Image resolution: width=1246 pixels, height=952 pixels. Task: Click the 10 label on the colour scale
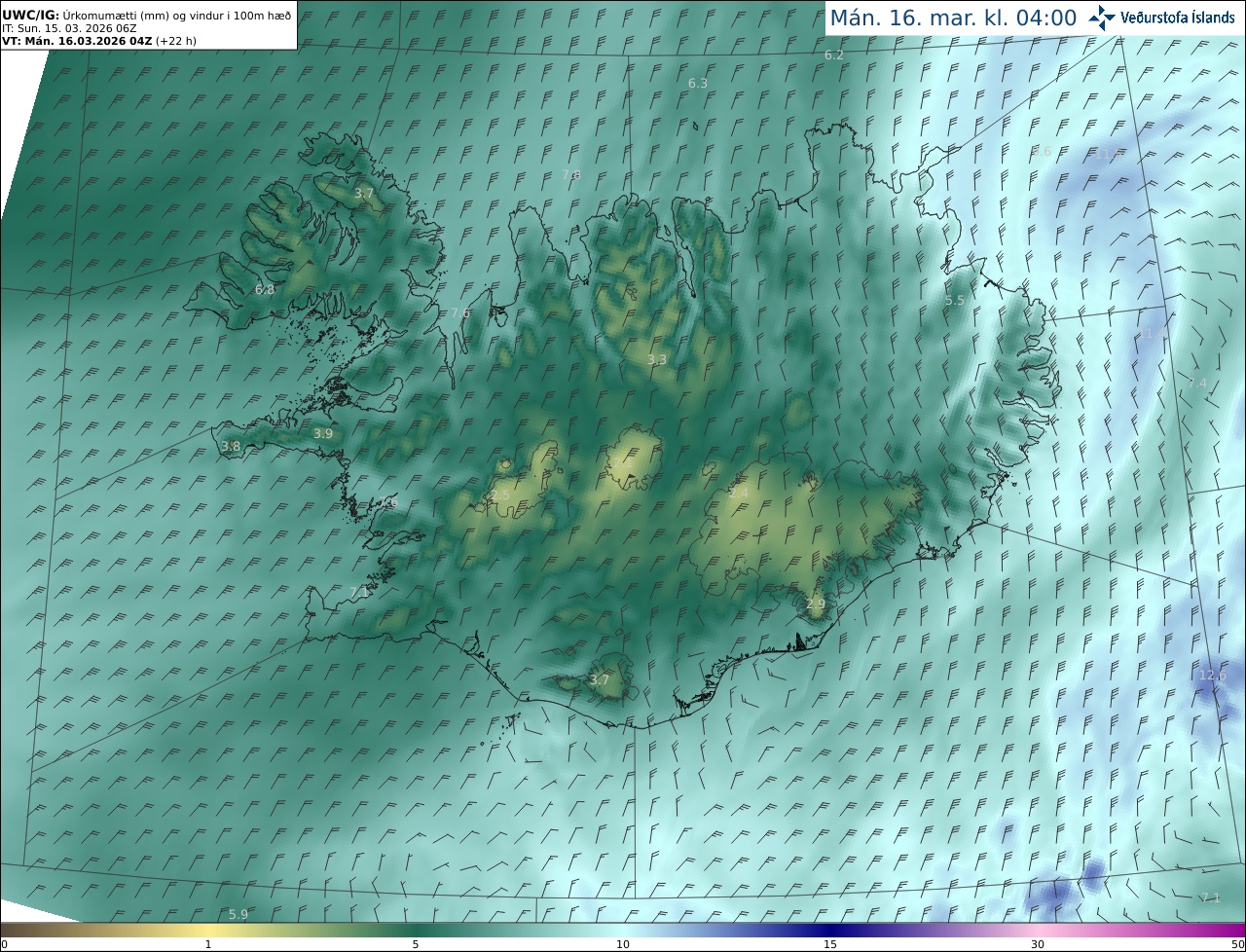click(x=623, y=944)
